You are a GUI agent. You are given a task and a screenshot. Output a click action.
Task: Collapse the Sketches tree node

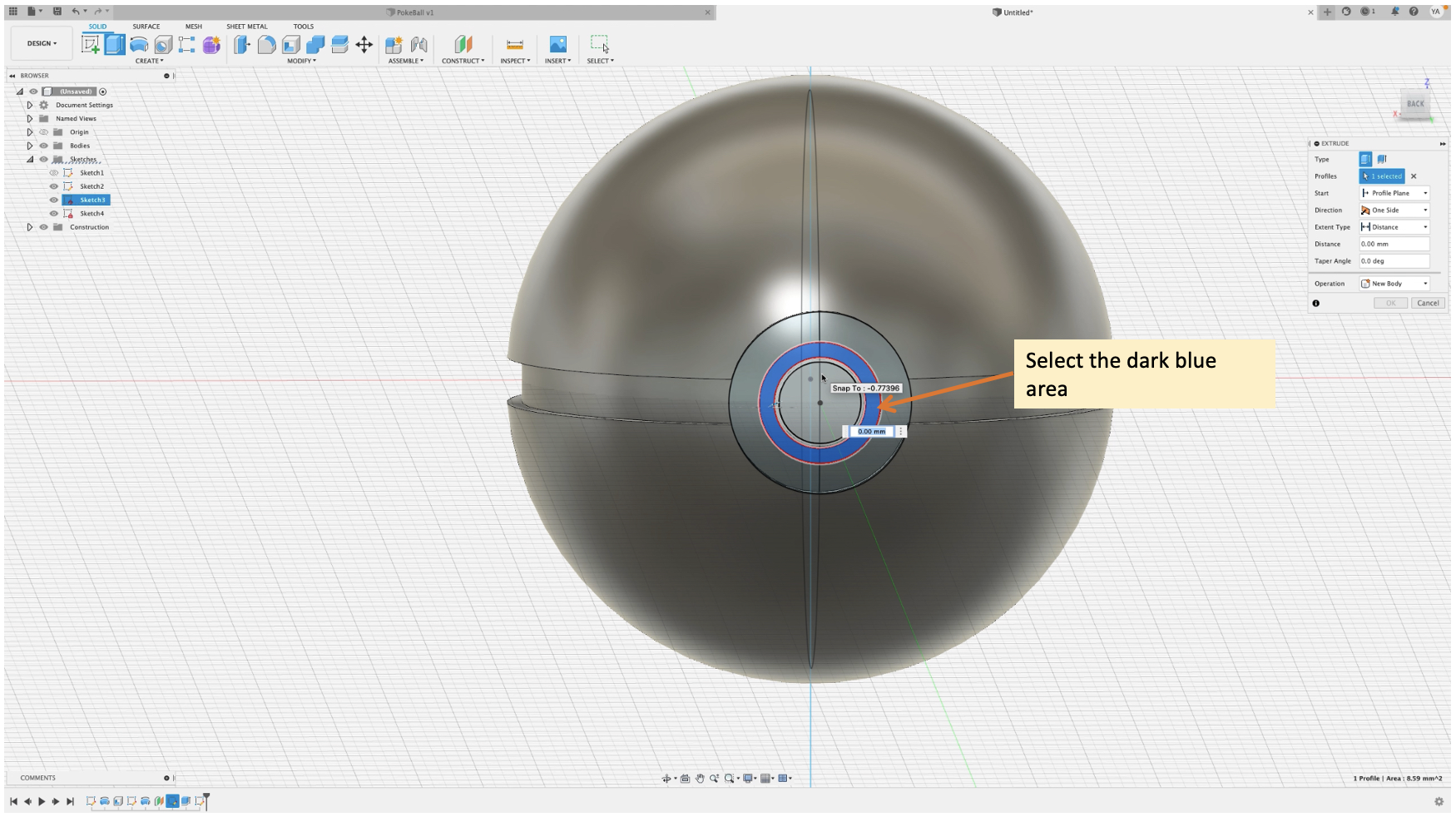(30, 159)
